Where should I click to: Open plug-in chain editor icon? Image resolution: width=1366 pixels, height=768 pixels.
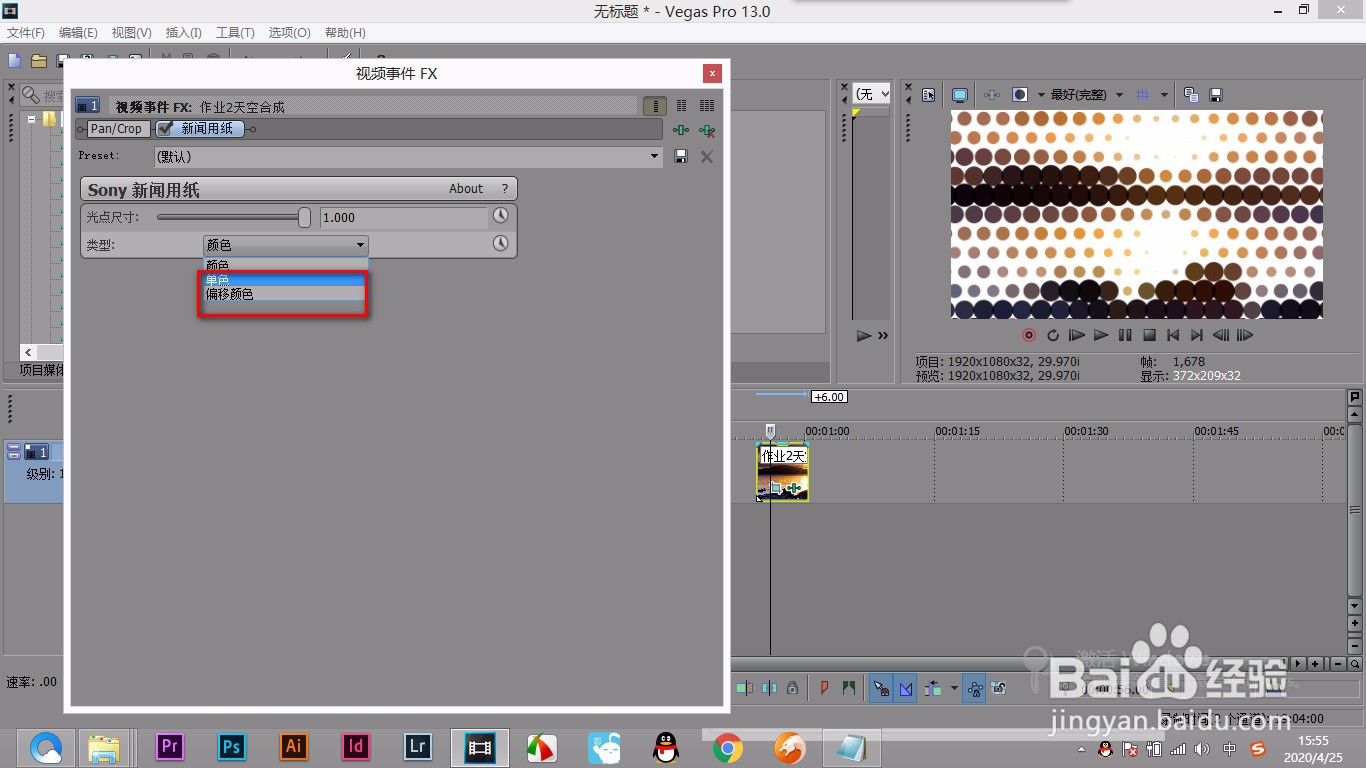(x=681, y=130)
